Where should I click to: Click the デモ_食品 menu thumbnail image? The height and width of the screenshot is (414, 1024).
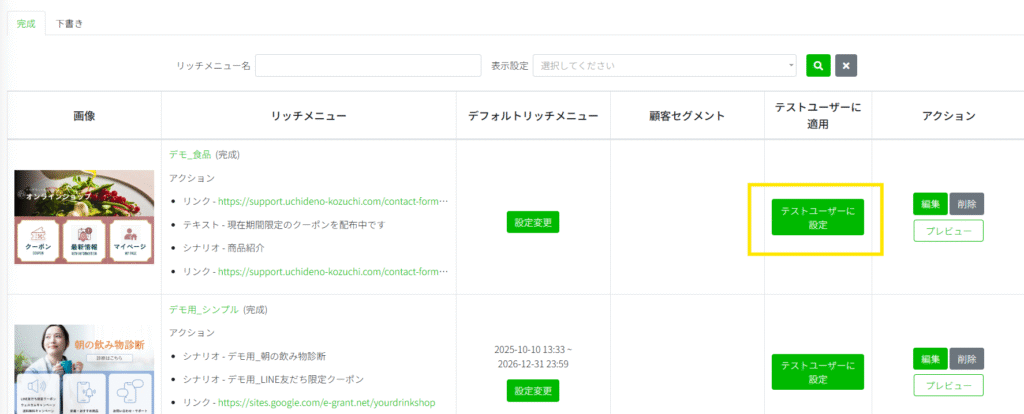point(84,217)
